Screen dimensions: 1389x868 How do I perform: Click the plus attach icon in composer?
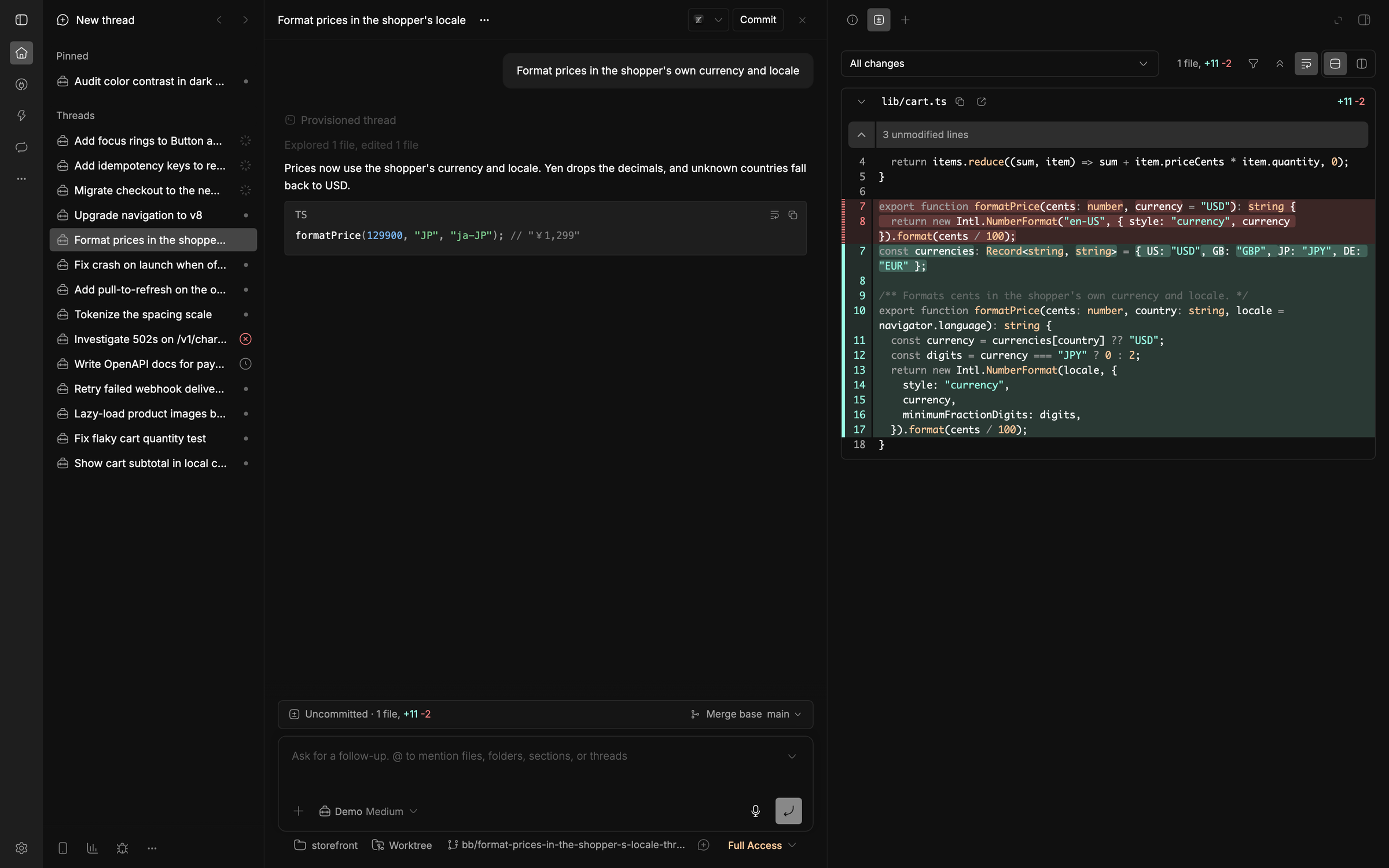pos(298,811)
